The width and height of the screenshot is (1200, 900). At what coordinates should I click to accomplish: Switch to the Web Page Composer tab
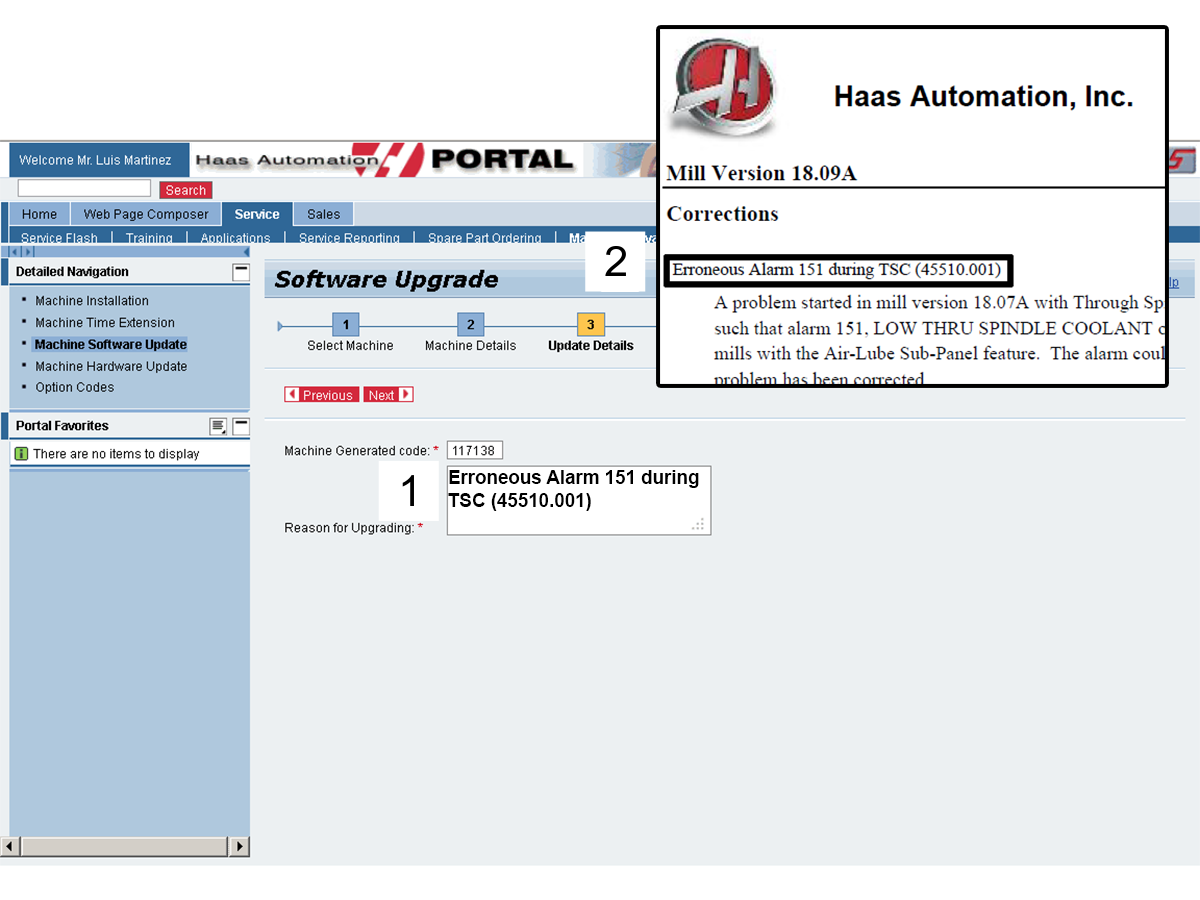pyautogui.click(x=146, y=214)
